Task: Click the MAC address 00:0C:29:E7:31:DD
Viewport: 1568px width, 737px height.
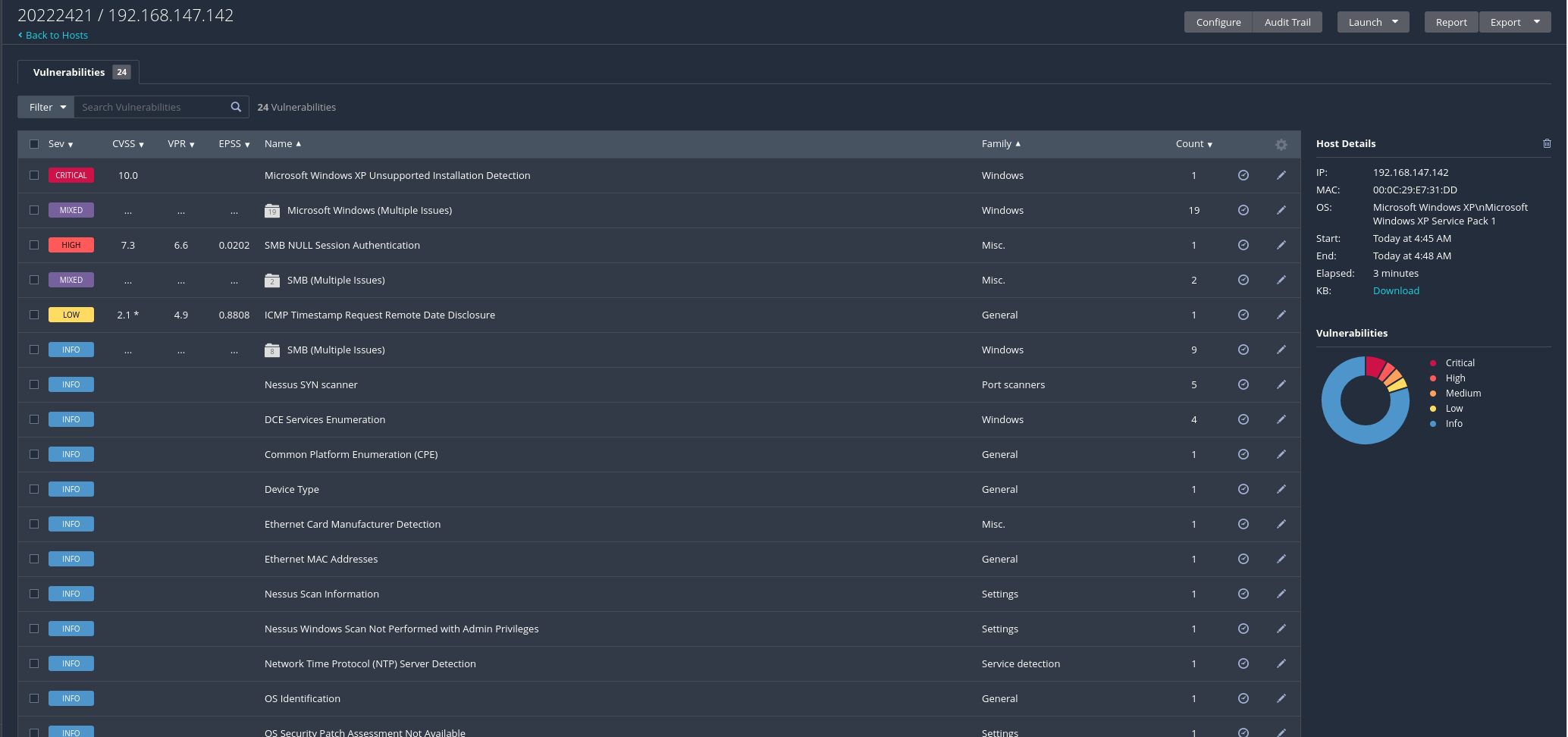Action: [x=1415, y=190]
